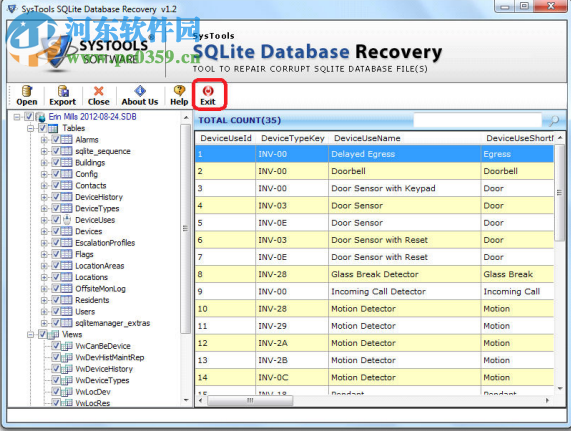Click the Devices table icon

click(66, 231)
